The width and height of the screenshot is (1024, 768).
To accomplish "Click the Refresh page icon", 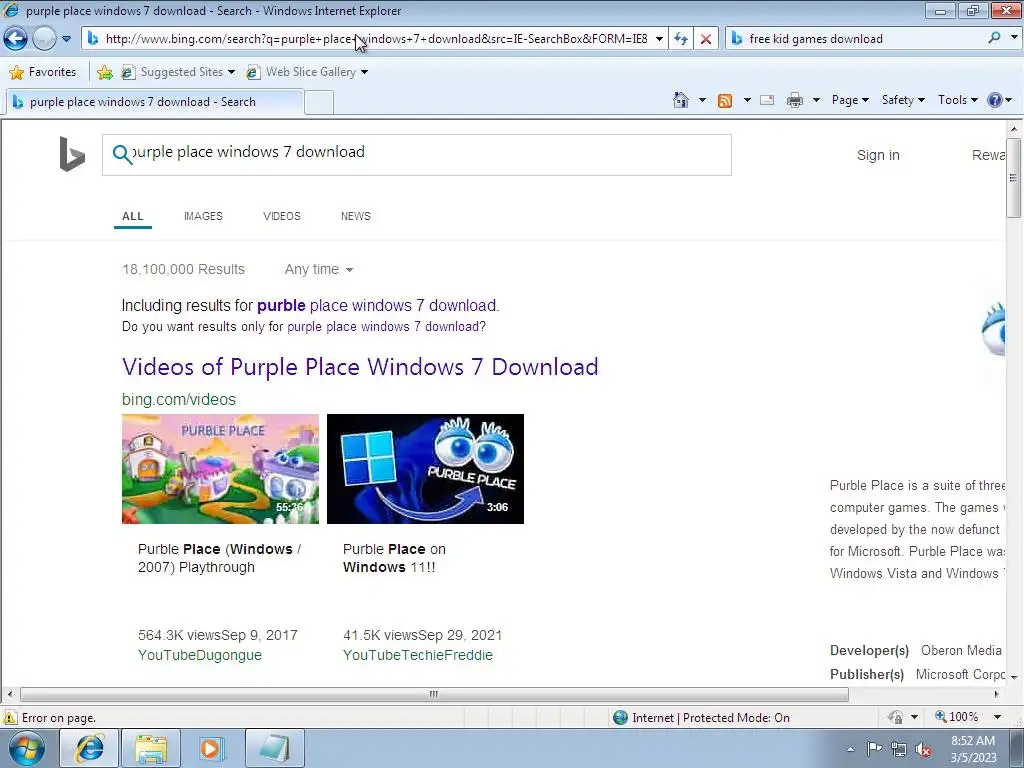I will point(680,39).
